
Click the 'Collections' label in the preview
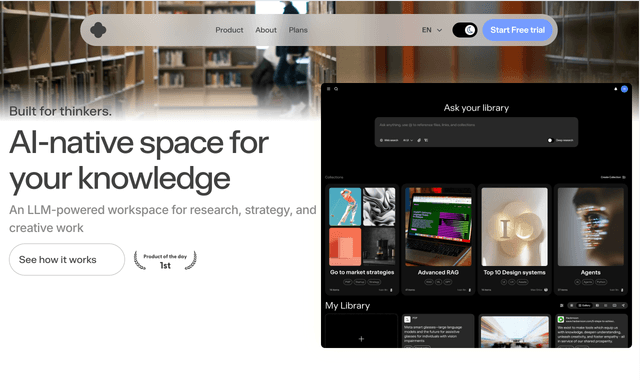(x=334, y=177)
